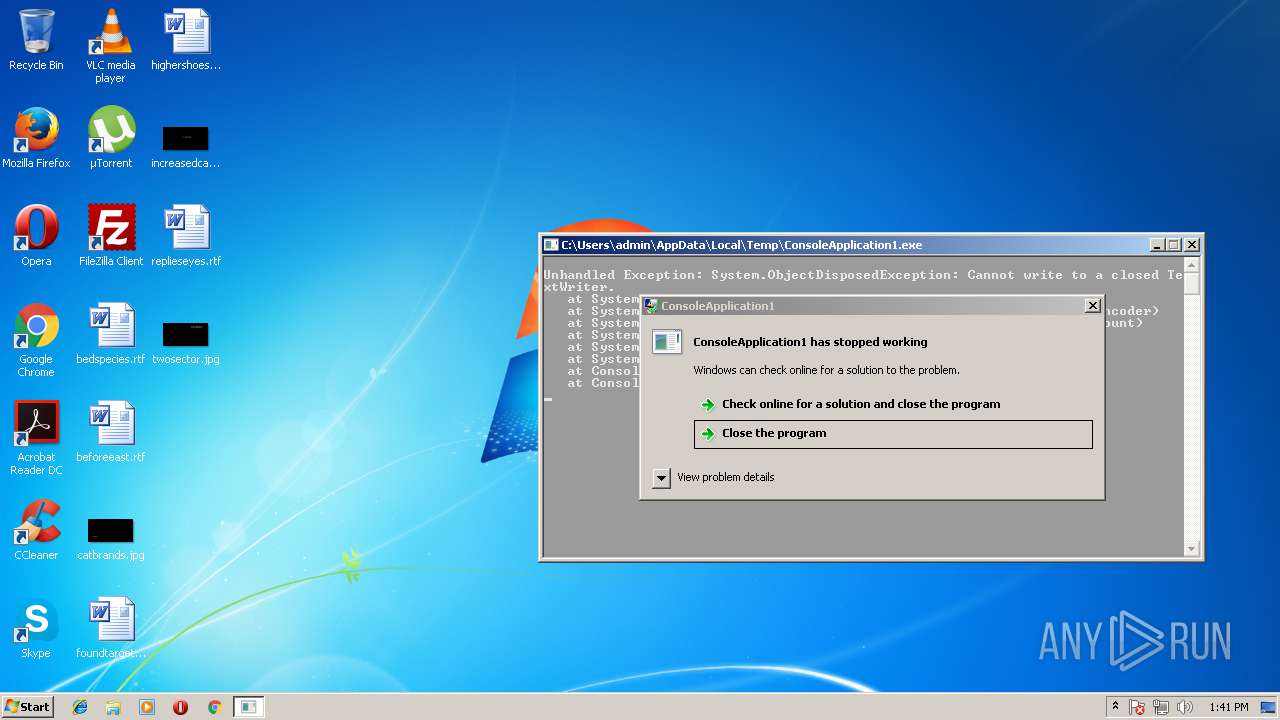Select the highershoes document icon

pos(186,40)
